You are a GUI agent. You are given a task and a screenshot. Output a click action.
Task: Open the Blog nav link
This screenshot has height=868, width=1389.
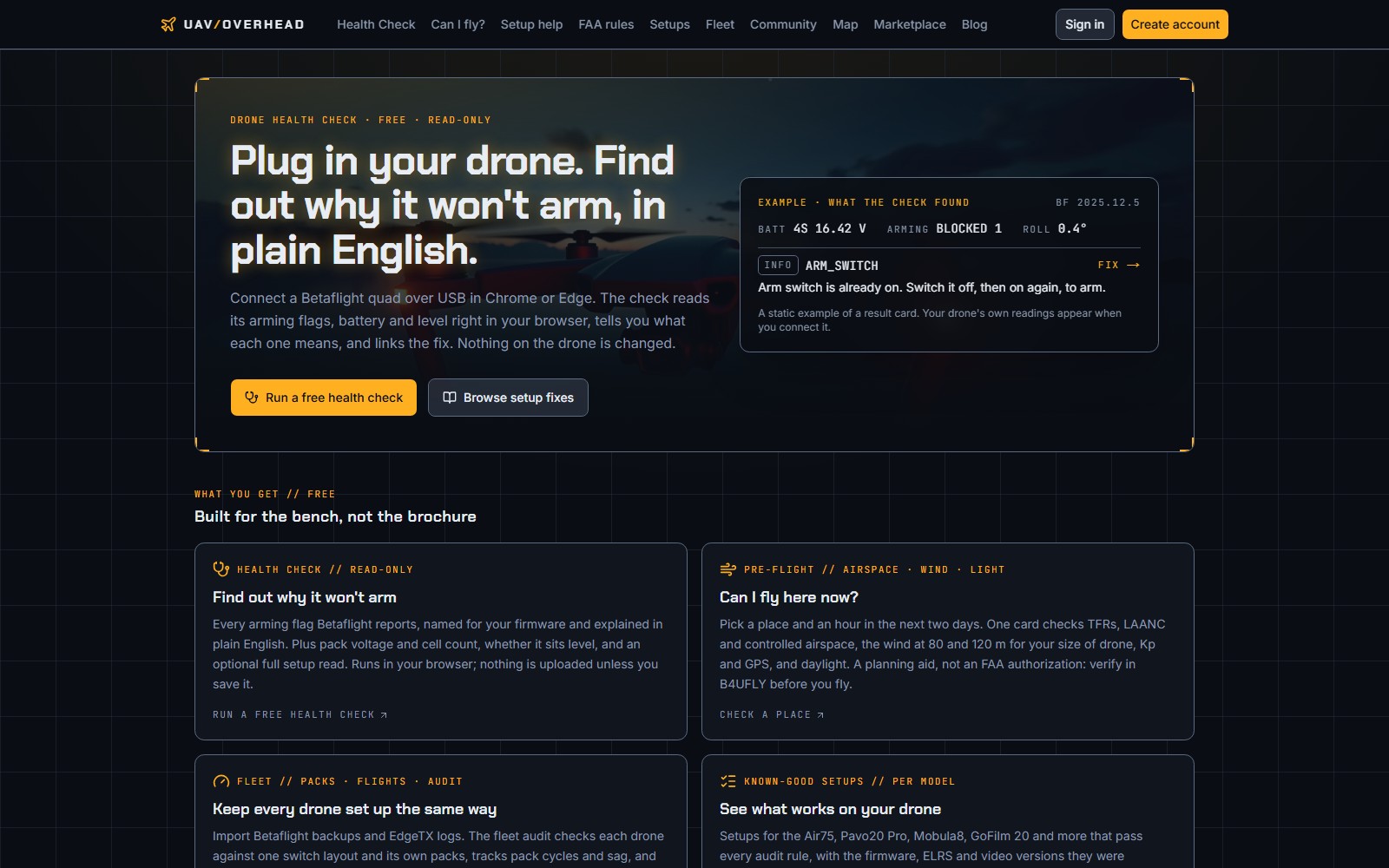pos(974,24)
